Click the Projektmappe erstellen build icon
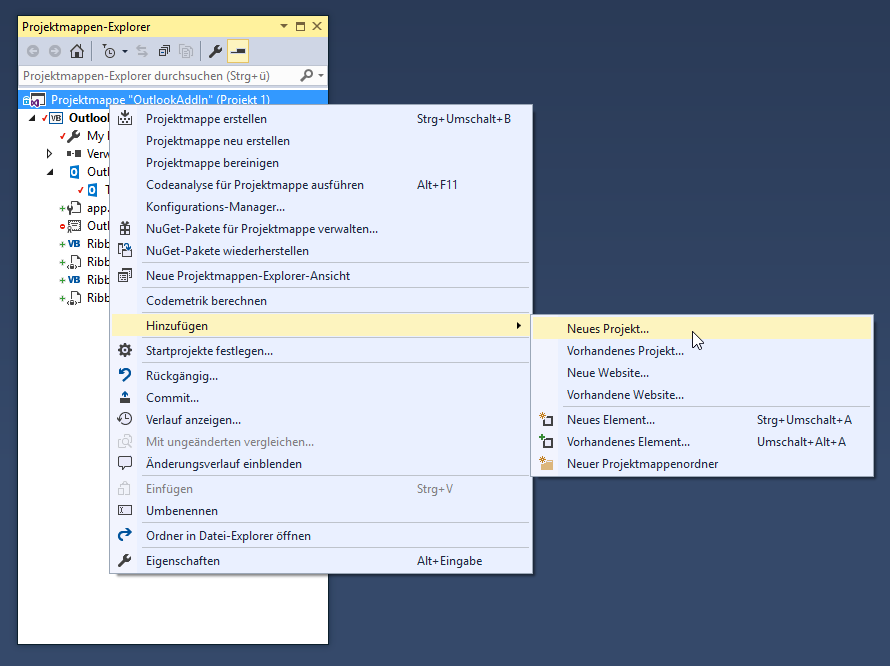 pos(125,118)
